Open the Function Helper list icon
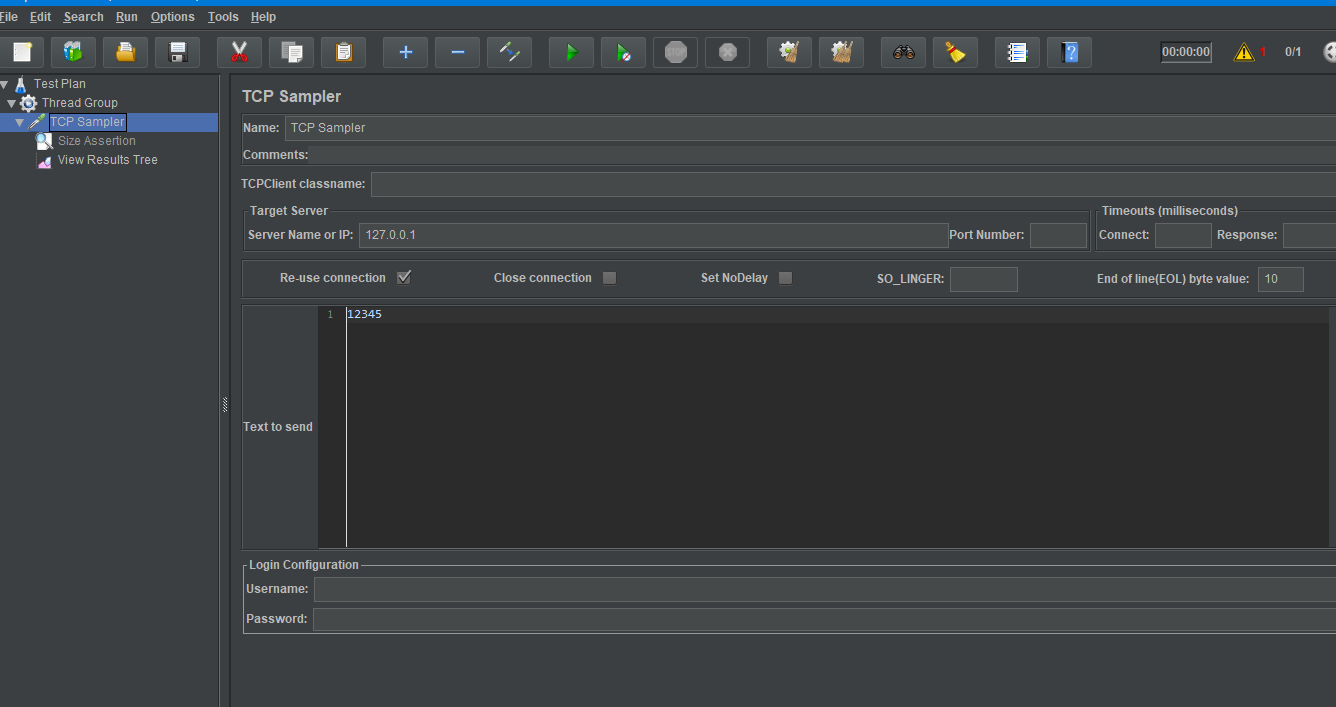 [1017, 52]
